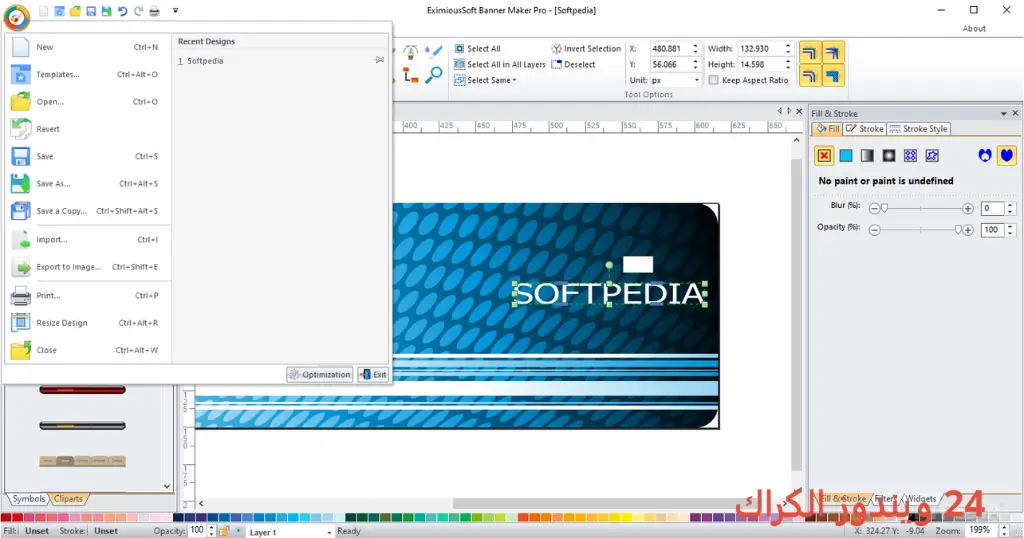Click the Blur value stepper
The width and height of the screenshot is (1024, 538).
click(1010, 208)
